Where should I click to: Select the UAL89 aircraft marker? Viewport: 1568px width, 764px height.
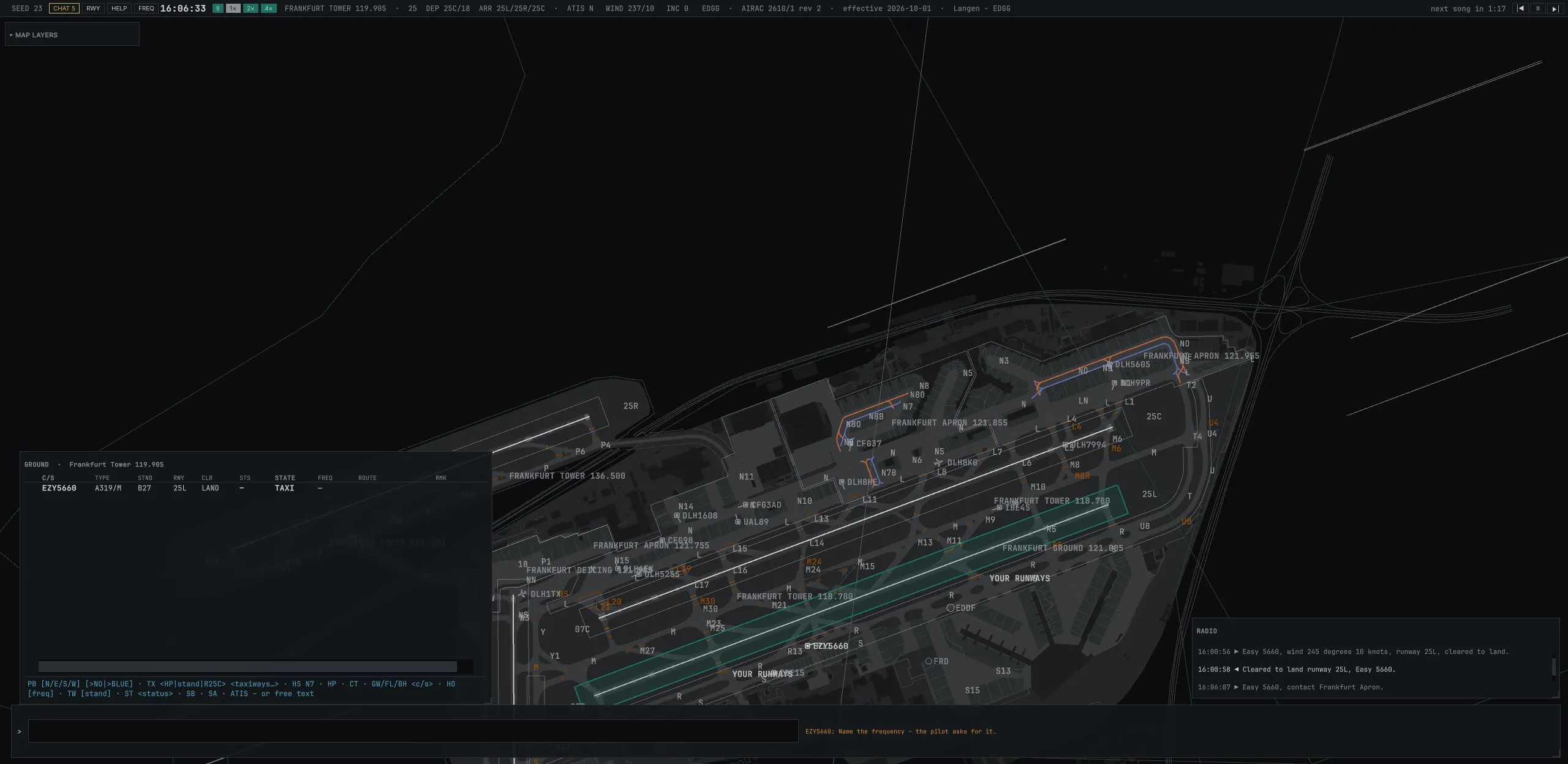click(x=738, y=522)
